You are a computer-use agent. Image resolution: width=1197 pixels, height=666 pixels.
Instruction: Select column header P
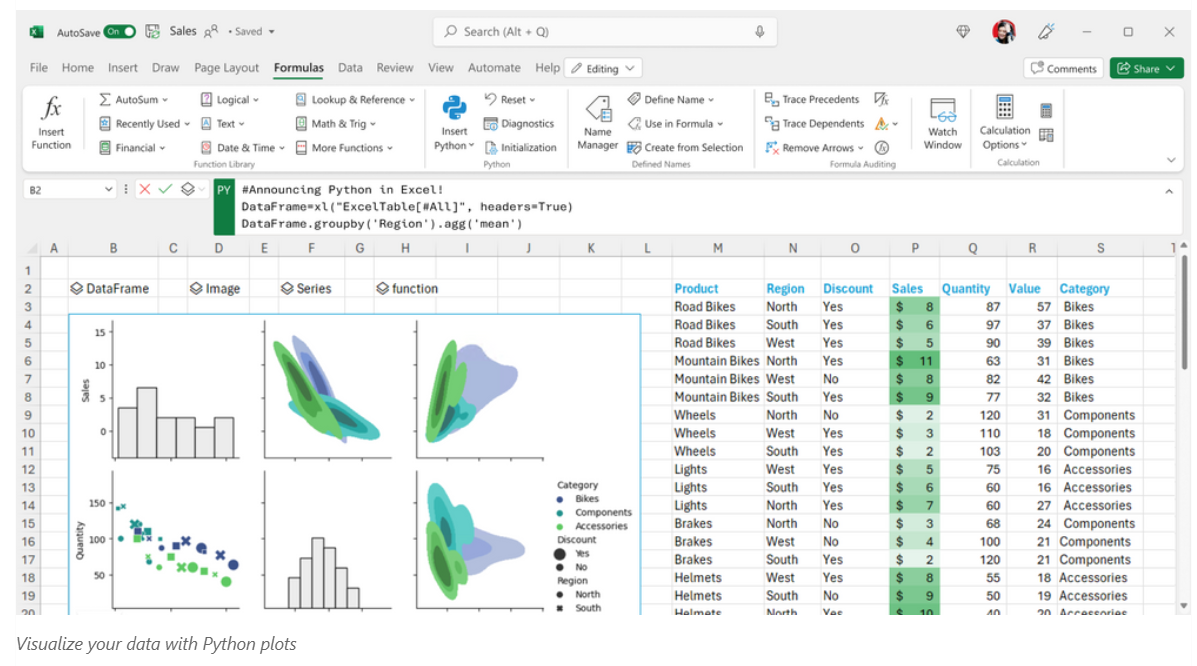click(x=915, y=248)
